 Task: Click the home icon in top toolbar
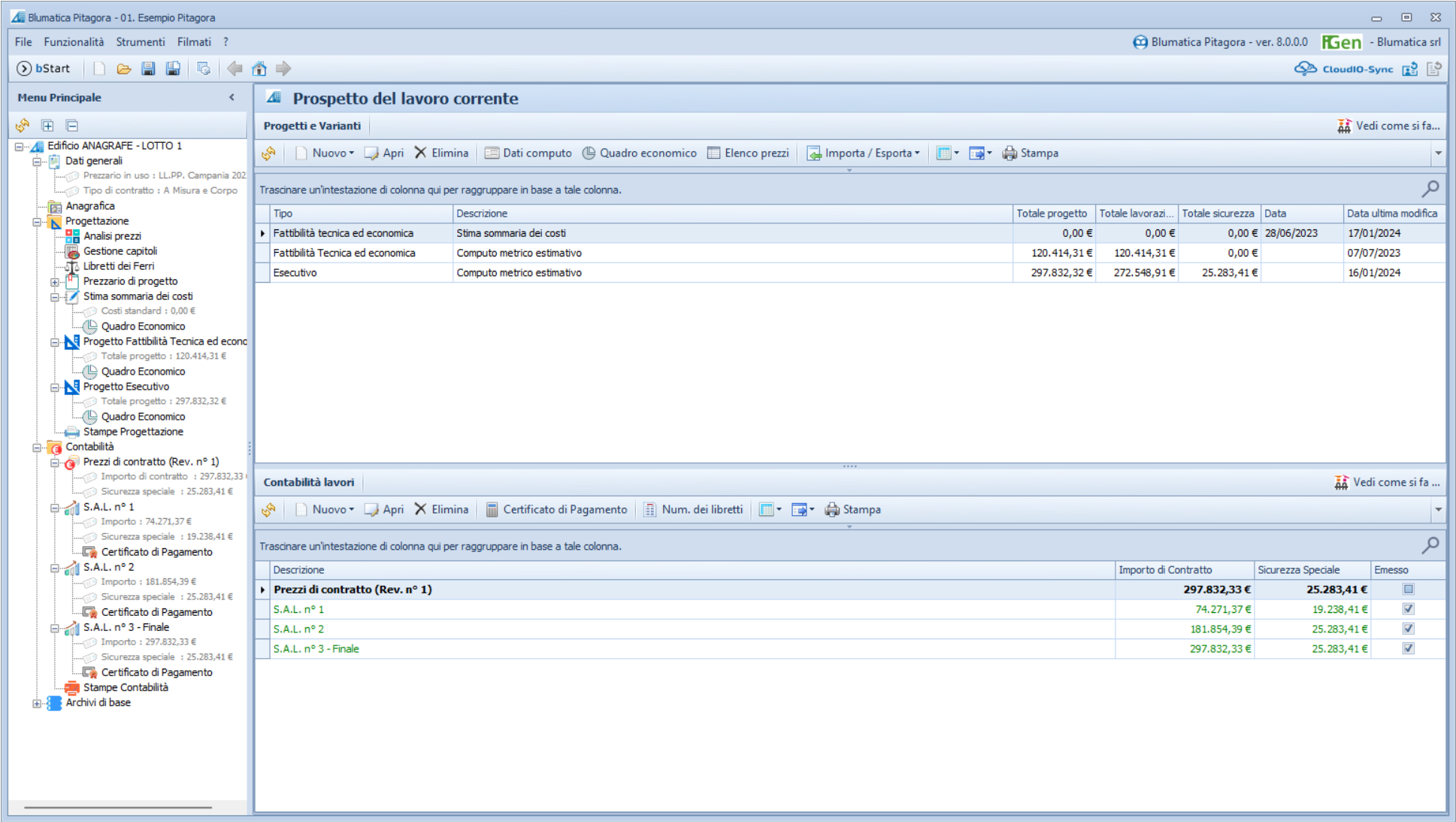(x=259, y=68)
